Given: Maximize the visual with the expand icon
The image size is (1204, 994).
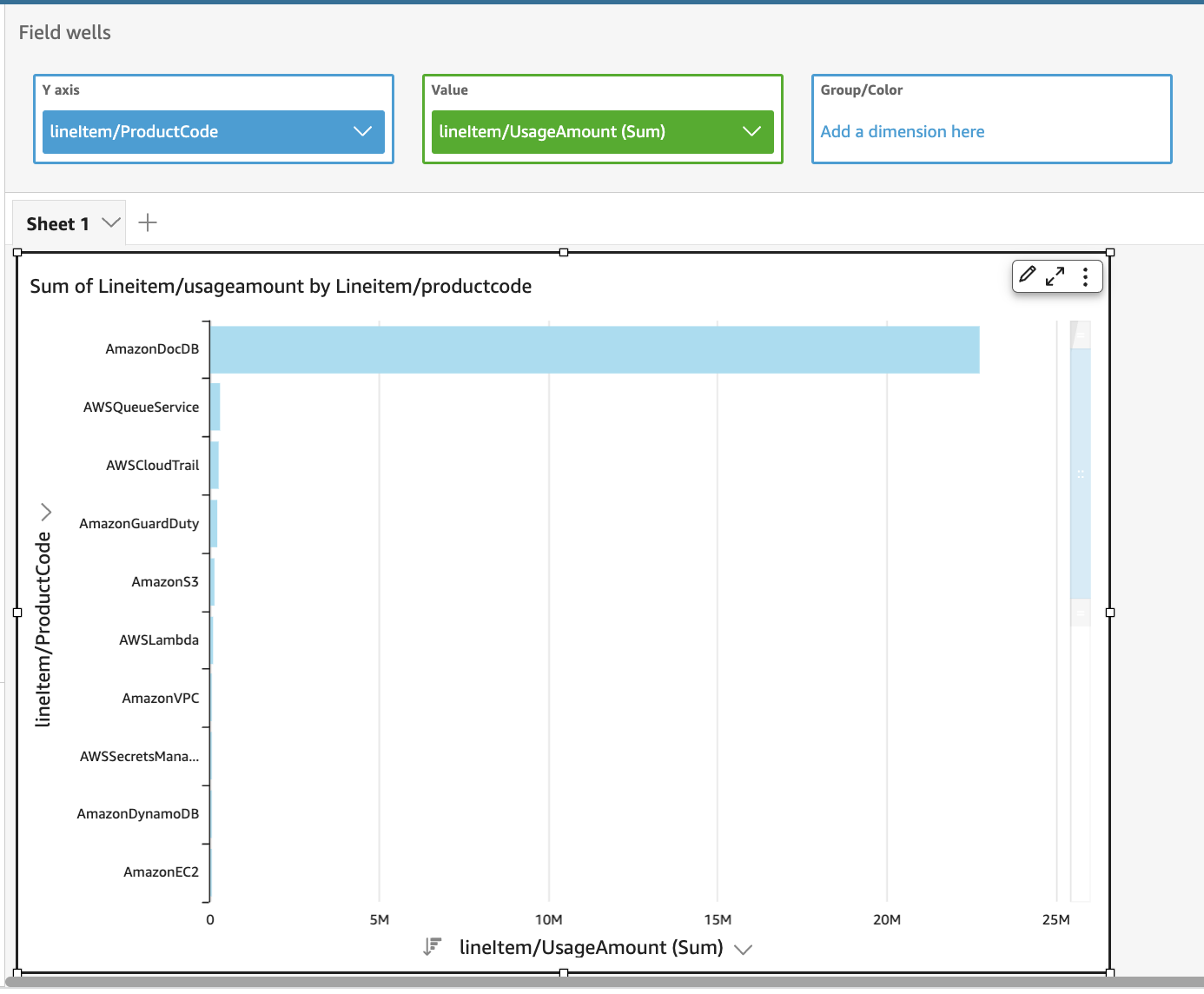Looking at the screenshot, I should pos(1055,275).
